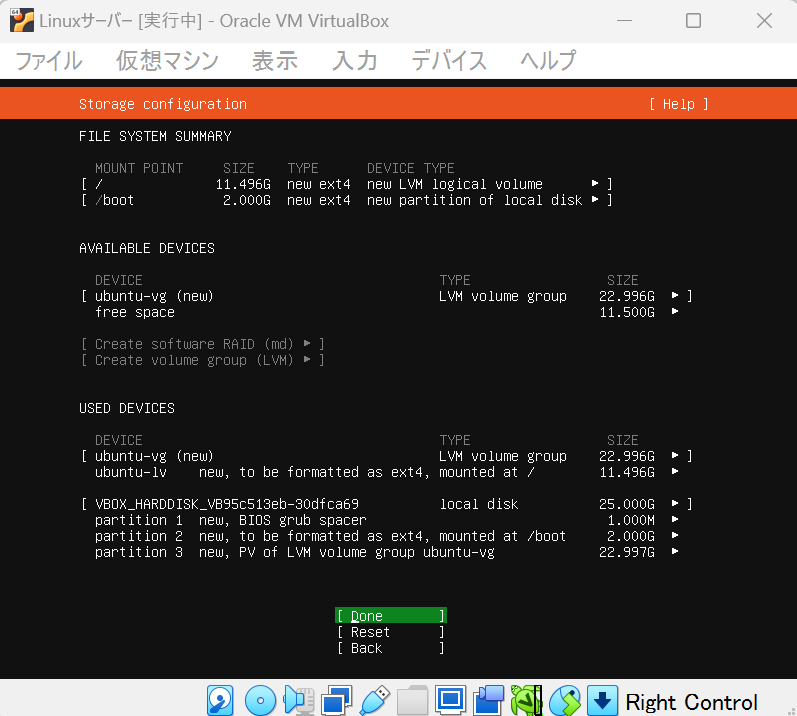Open the 仮想マシン menu
This screenshot has height=716, width=797.
[x=167, y=60]
